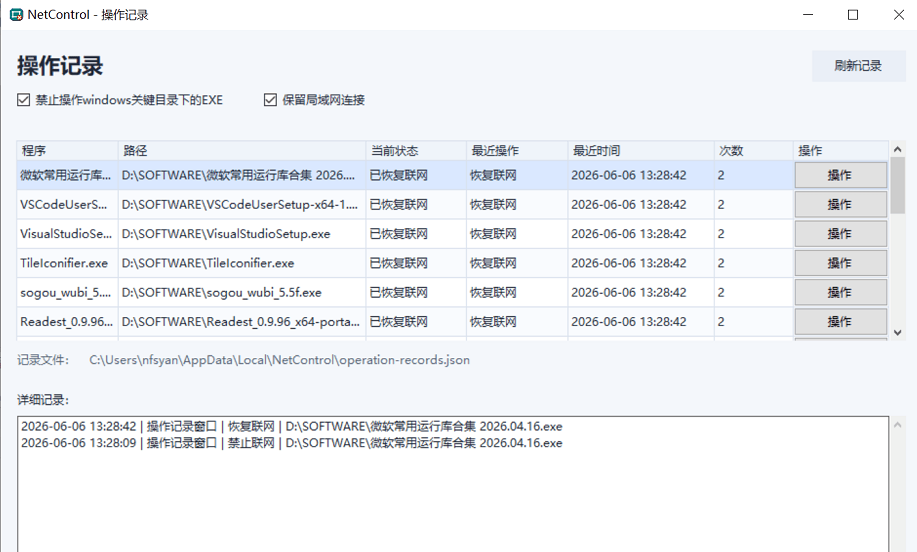Viewport: 917px width, 552px height.
Task: Sort by the 最近时间 column header
Action: [641, 151]
